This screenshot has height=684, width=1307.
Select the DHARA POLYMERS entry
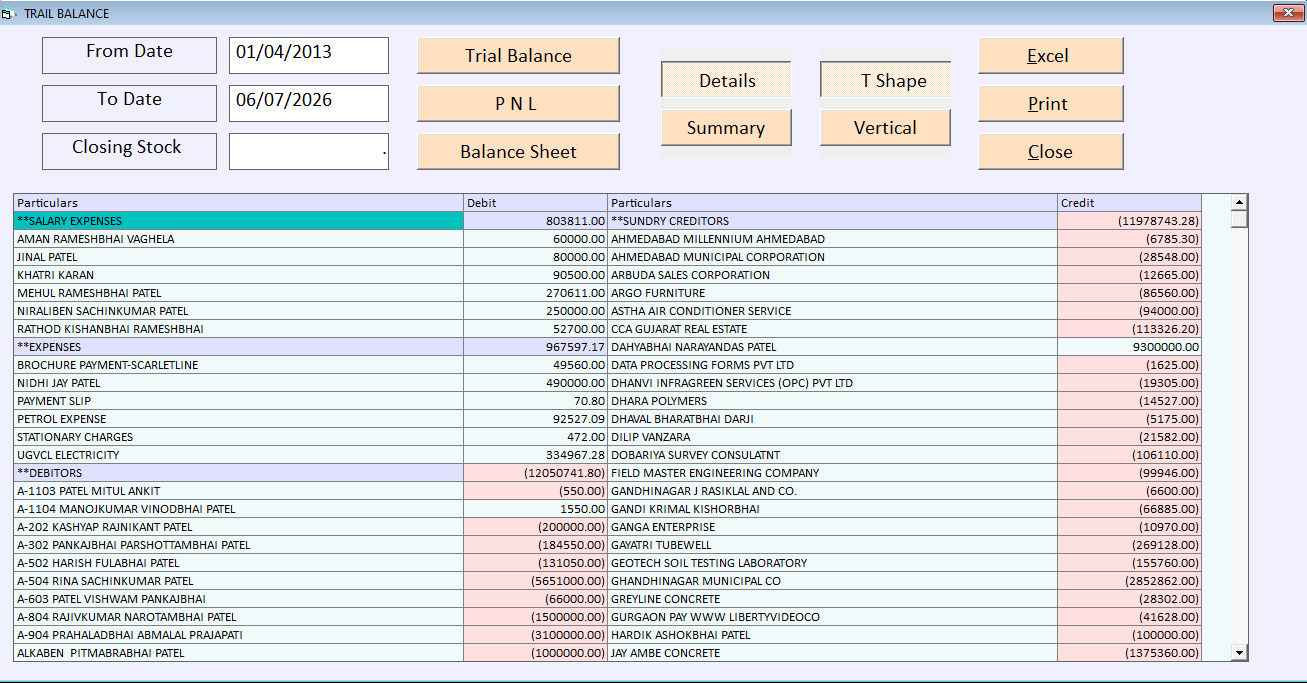[833, 401]
